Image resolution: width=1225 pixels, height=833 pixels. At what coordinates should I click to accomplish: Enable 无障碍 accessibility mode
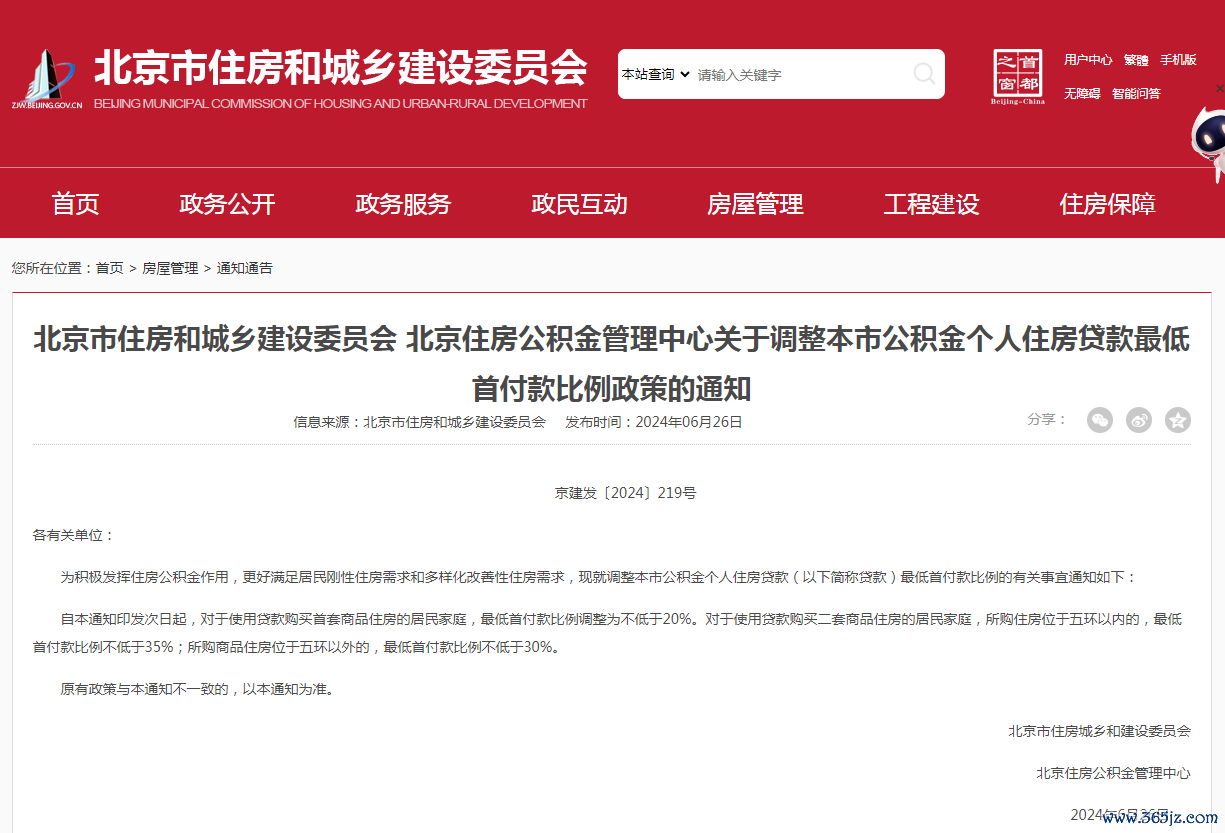tap(1082, 93)
